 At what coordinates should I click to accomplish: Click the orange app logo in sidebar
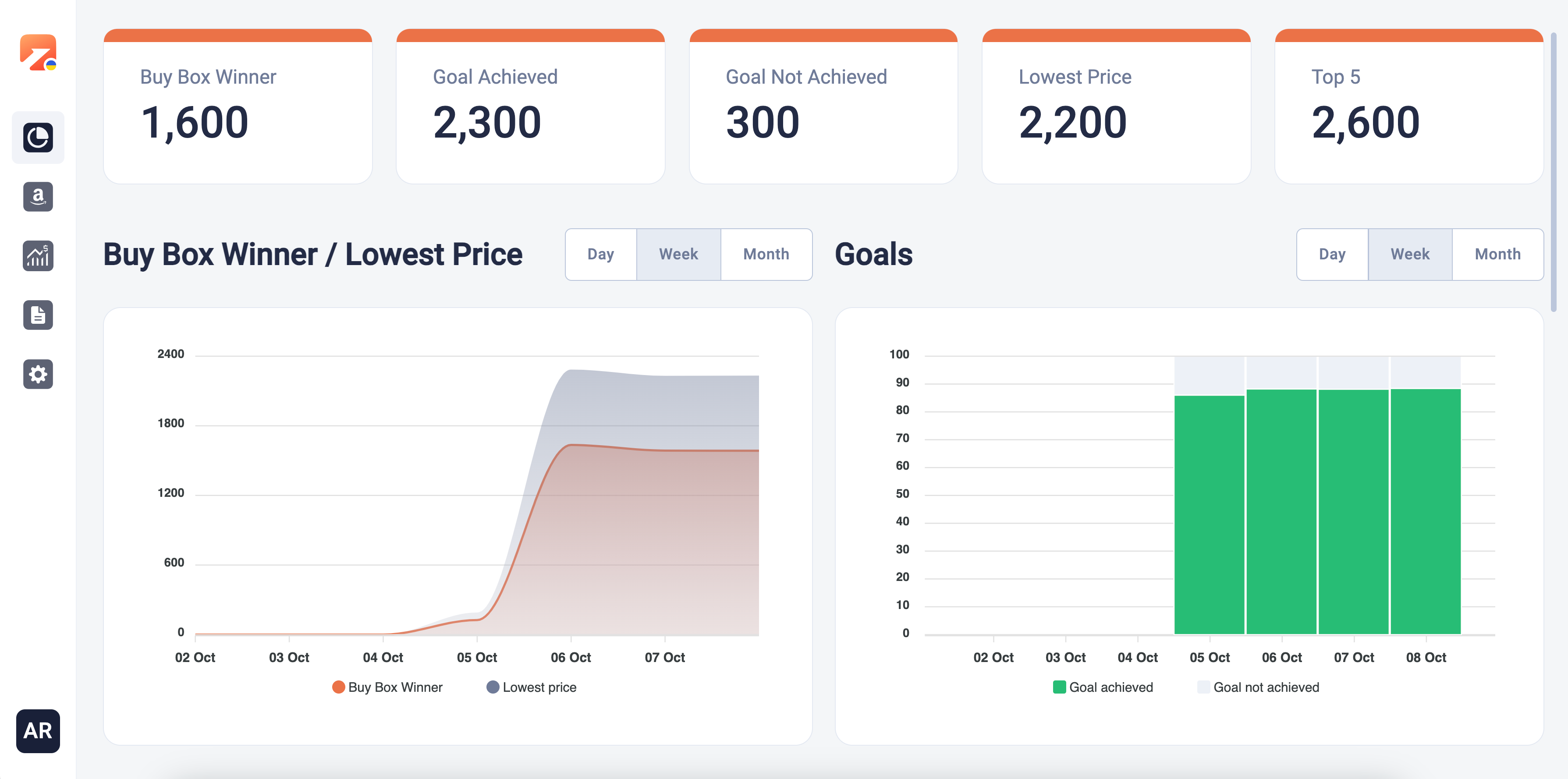tap(38, 53)
